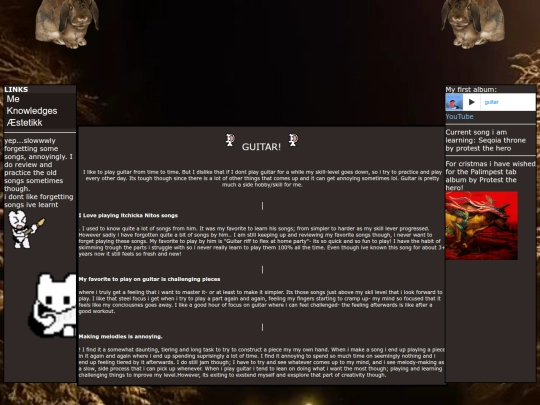Click 'Making melodies is annoying.' heading
The width and height of the screenshot is (540, 405).
point(121,336)
